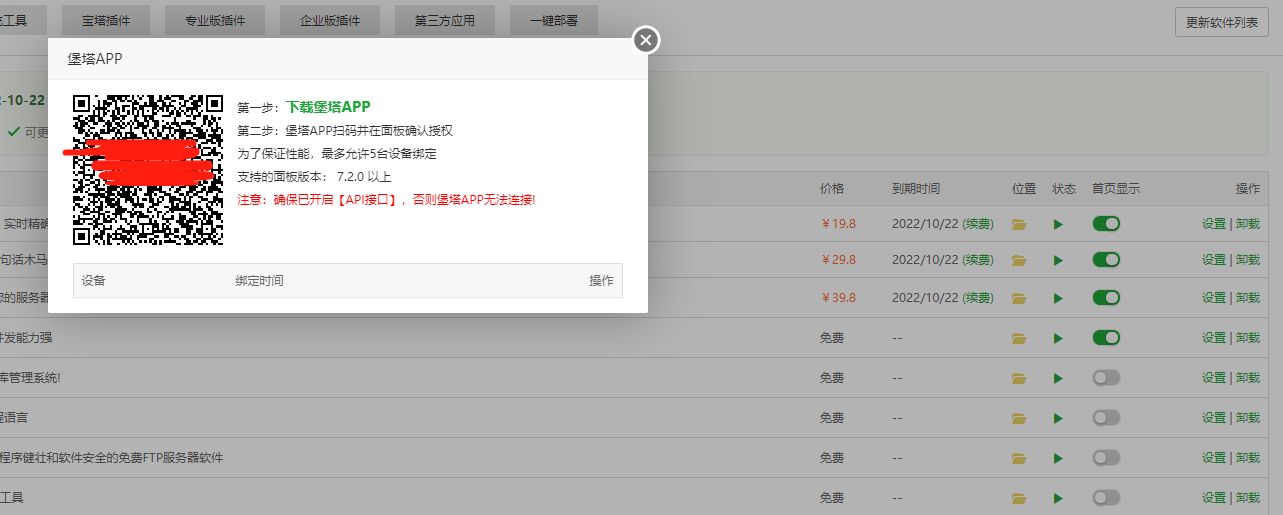This screenshot has height=515, width=1283.
Task: Click 卸载 in the 语言 row
Action: point(1248,418)
